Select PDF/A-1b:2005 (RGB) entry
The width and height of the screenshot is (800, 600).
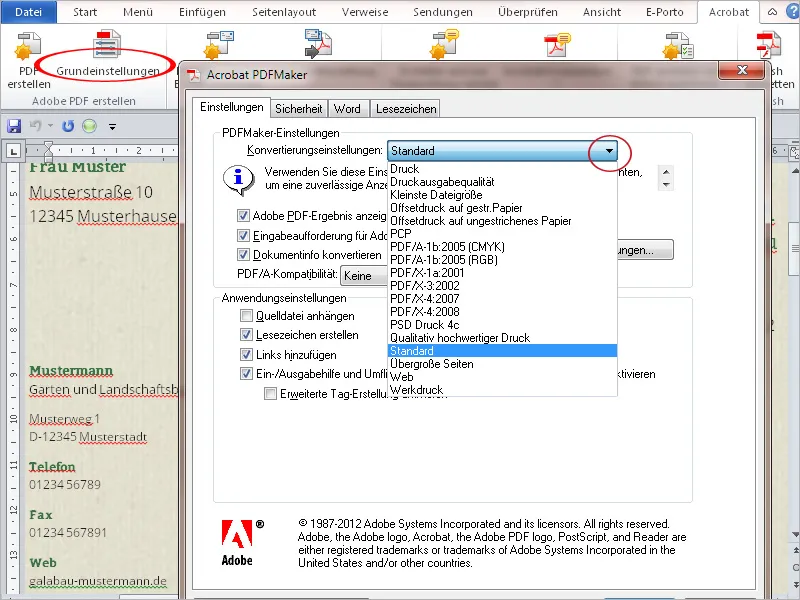pyautogui.click(x=502, y=260)
